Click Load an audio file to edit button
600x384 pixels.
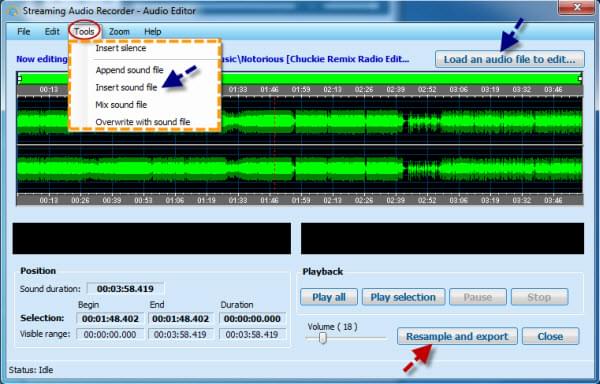click(x=510, y=59)
